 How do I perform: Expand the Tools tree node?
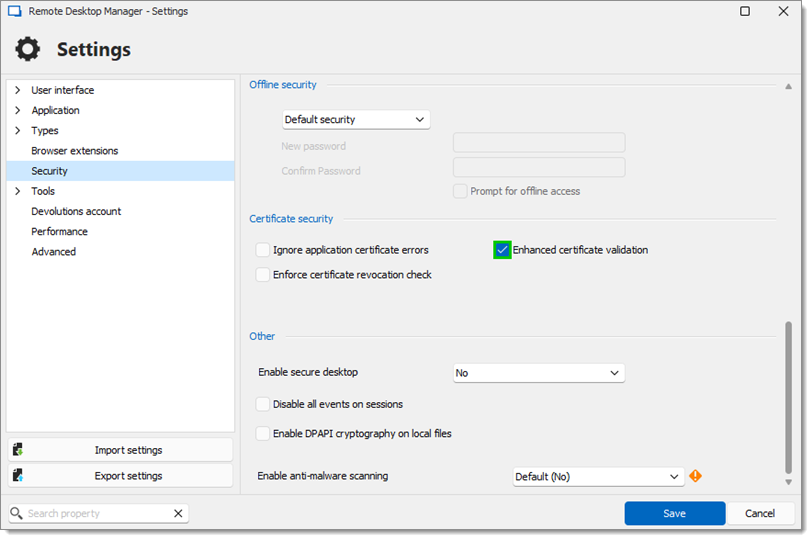18,191
